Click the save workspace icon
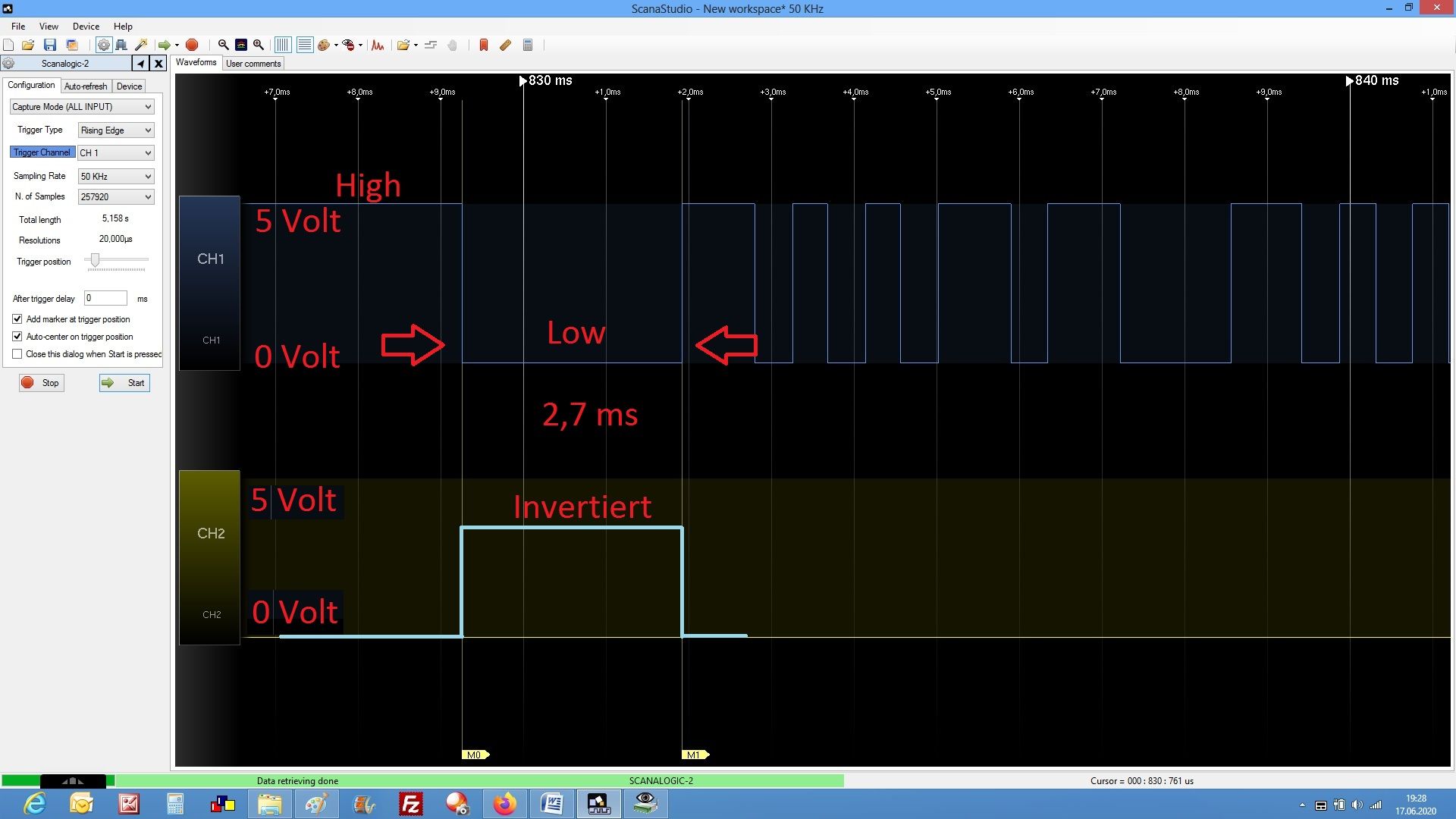 pos(51,45)
